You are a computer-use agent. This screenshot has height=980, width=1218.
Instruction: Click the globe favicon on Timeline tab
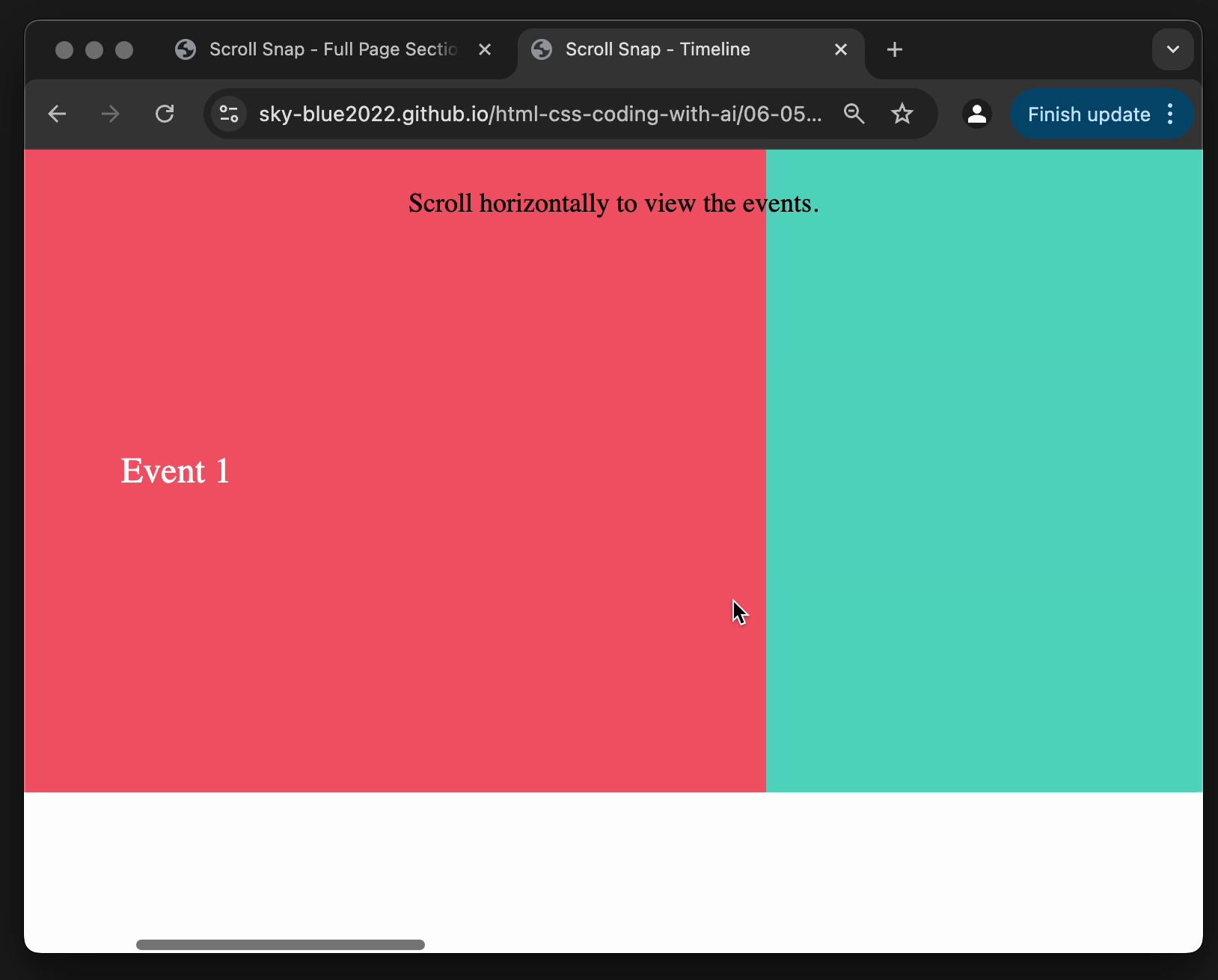pyautogui.click(x=542, y=49)
